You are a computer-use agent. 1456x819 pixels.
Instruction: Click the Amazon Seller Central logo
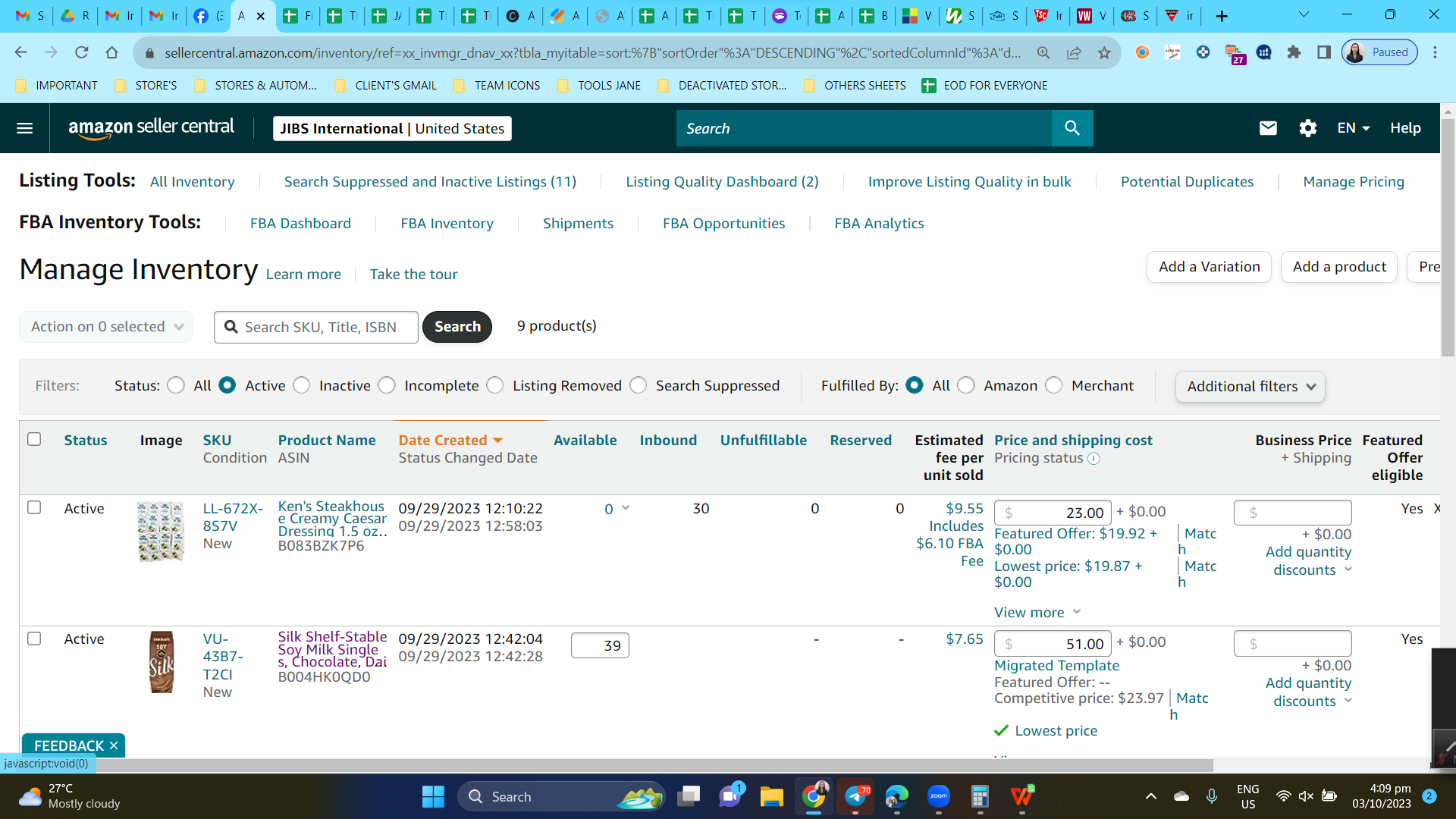[152, 128]
